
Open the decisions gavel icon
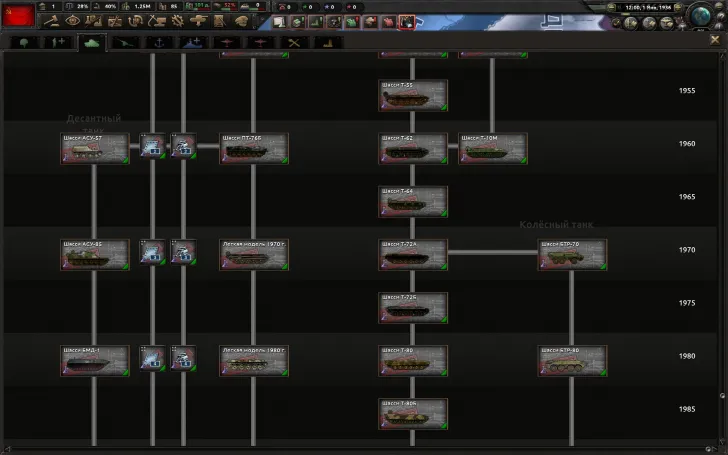(x=51, y=21)
